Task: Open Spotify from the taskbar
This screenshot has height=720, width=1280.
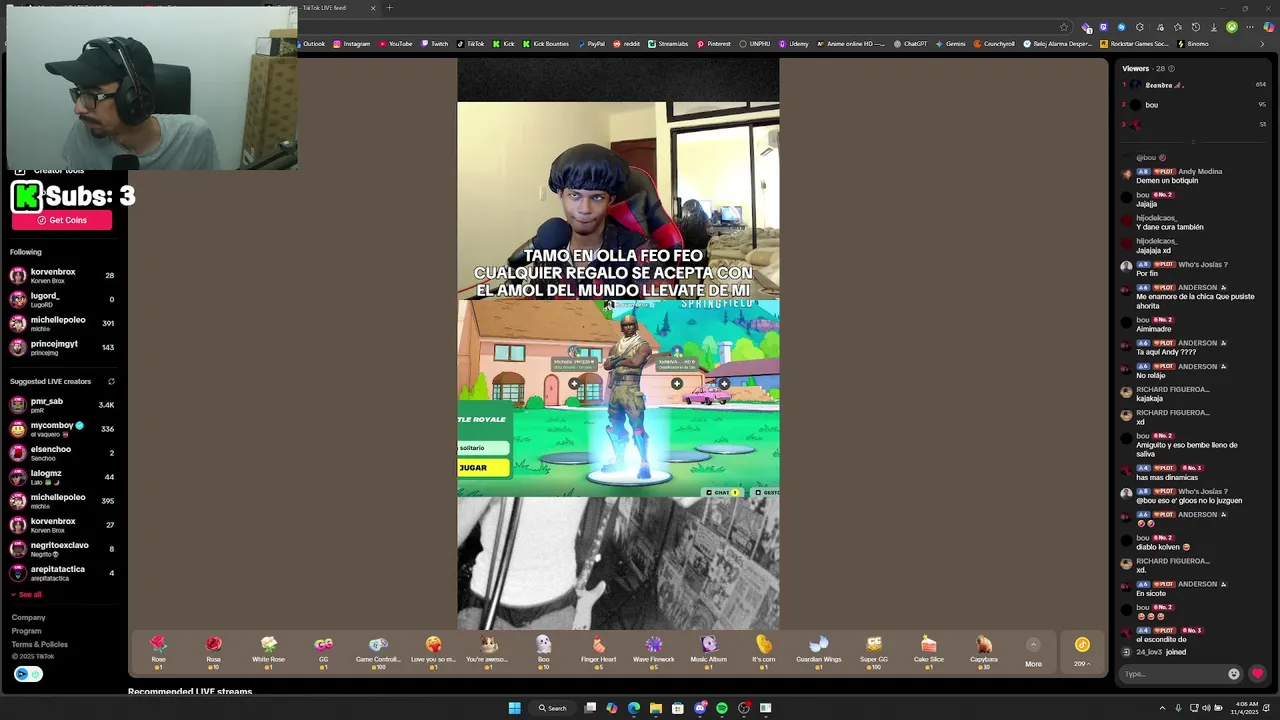Action: [x=722, y=708]
